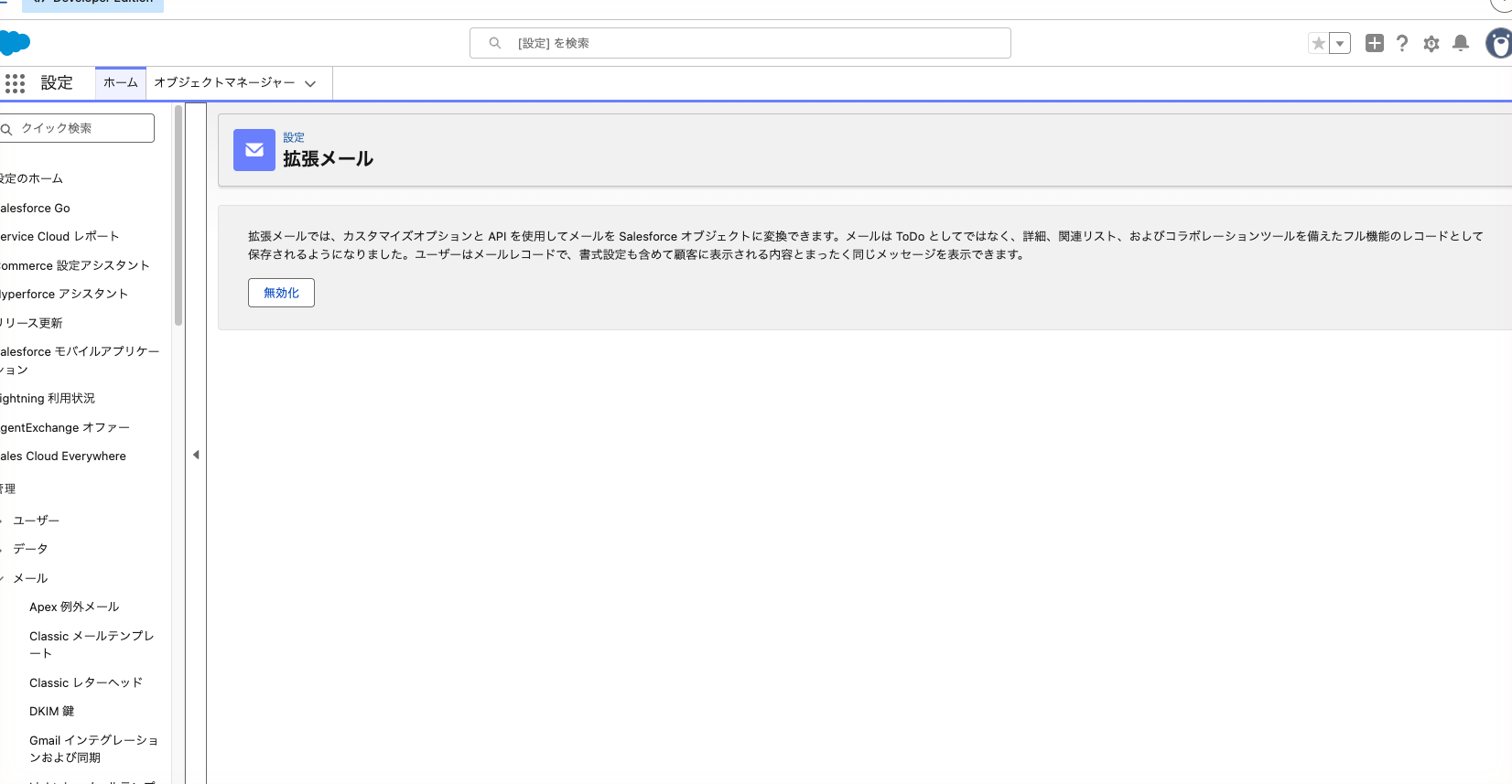Expand the オブジェクトマネージャー chevron menu
This screenshot has width=1512, height=784.
(310, 83)
